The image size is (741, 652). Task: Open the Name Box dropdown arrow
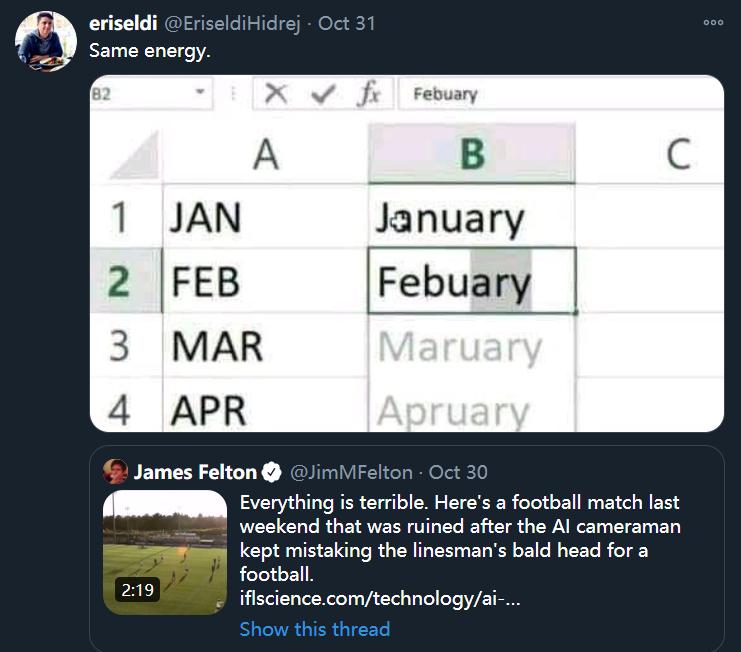(200, 94)
